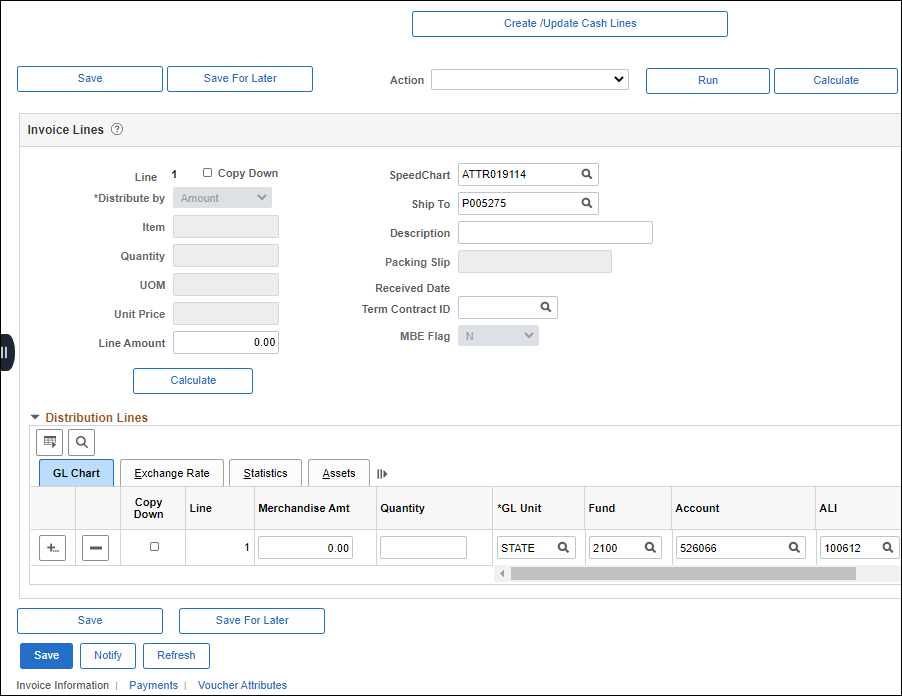Viewport: 902px width, 696px height.
Task: Open the Distribute by dropdown
Action: 221,197
